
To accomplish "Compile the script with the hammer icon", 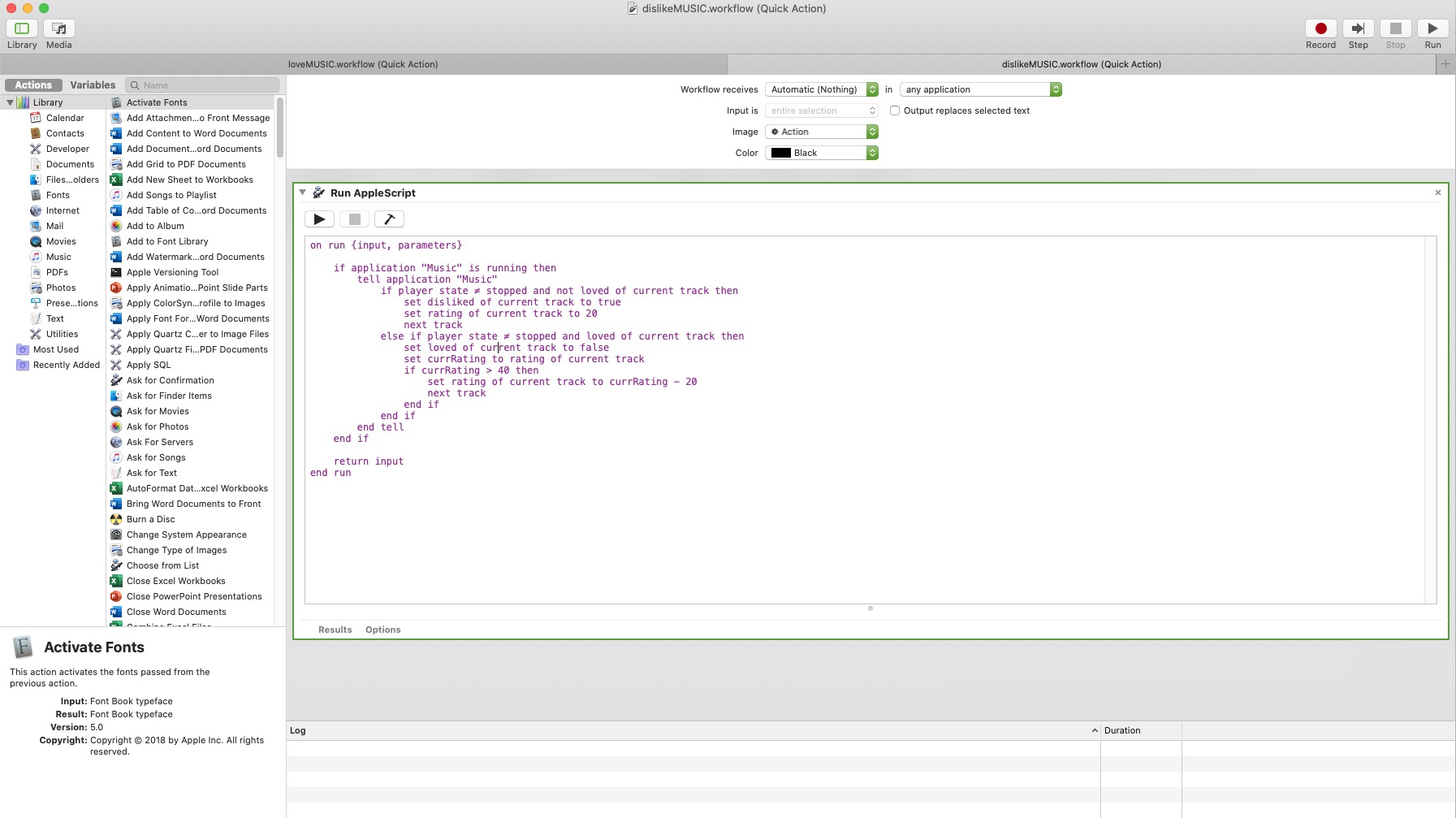I will [x=390, y=219].
